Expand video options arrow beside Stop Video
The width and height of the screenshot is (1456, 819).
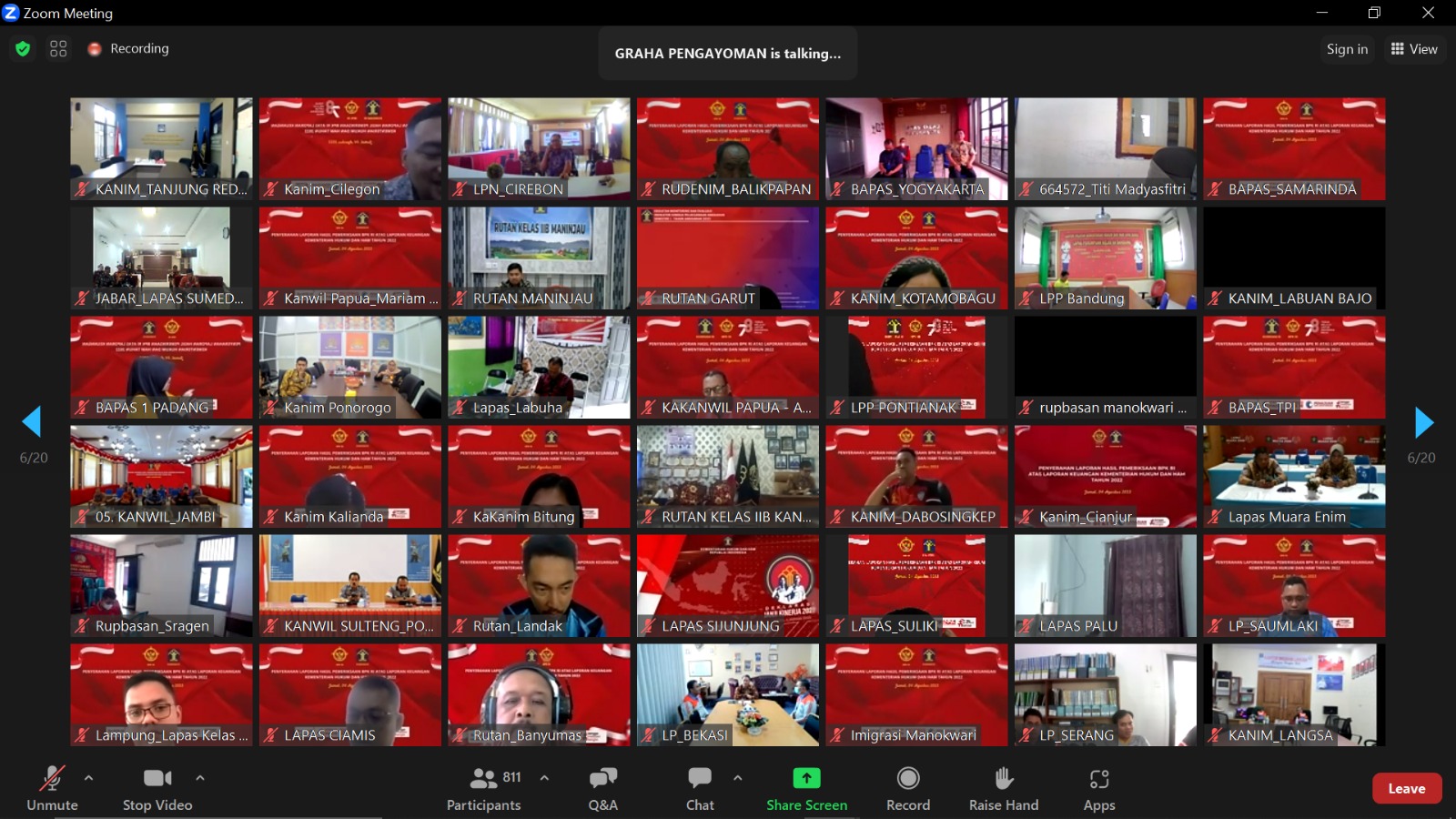(x=200, y=778)
